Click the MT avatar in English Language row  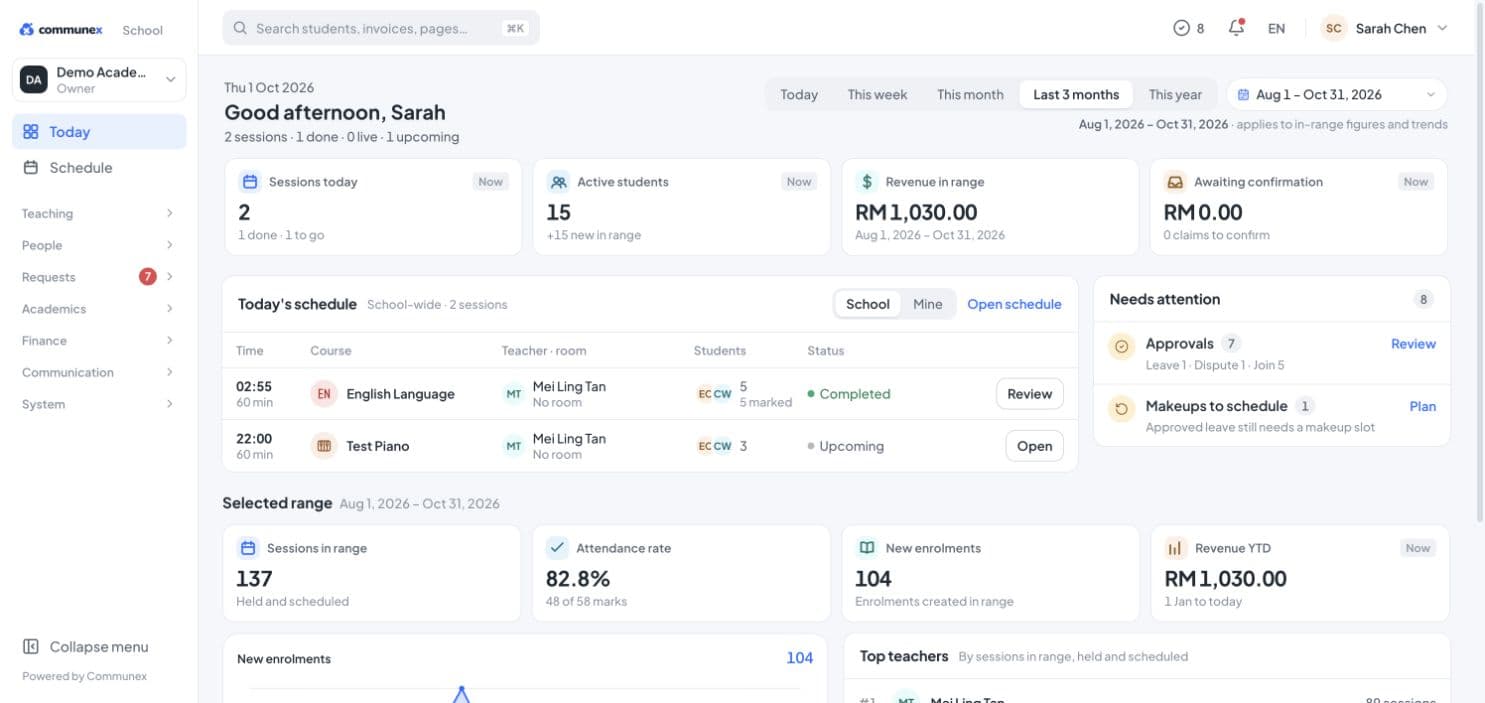(514, 394)
